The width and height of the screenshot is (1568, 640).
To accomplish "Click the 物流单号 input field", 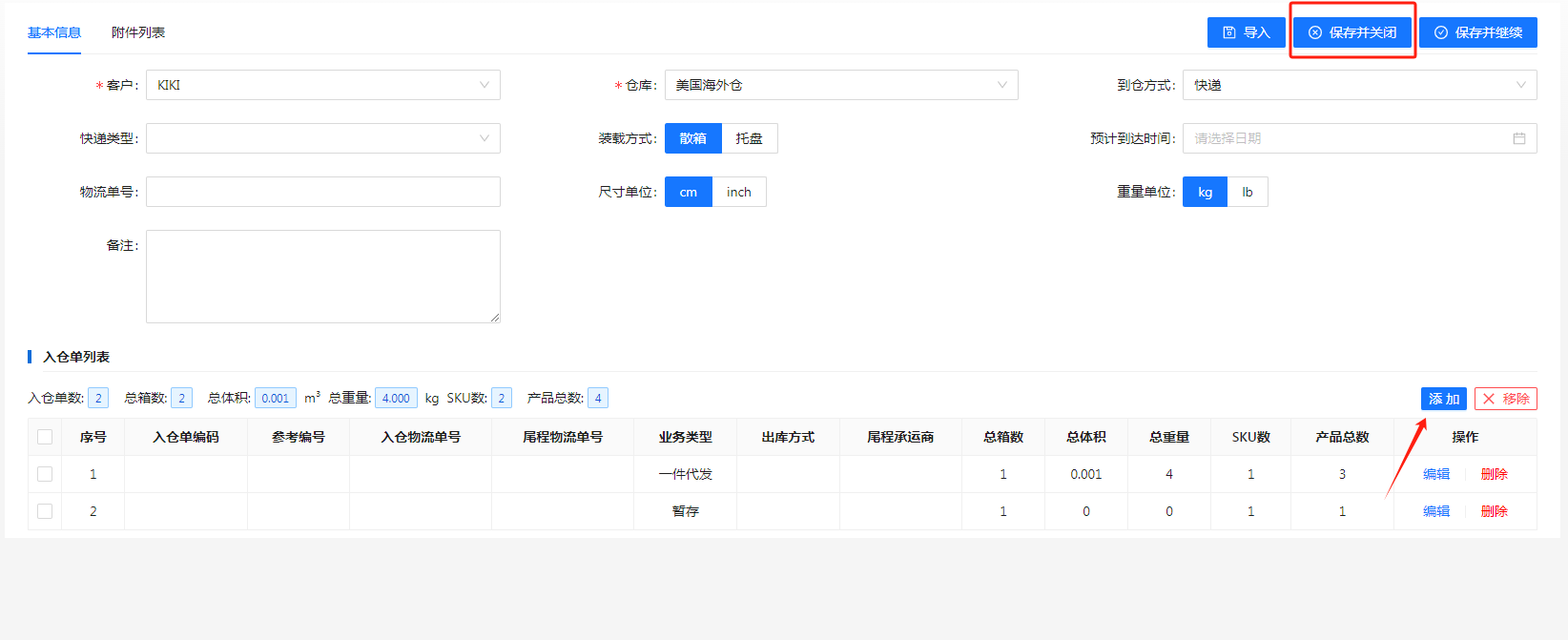I will (x=323, y=192).
